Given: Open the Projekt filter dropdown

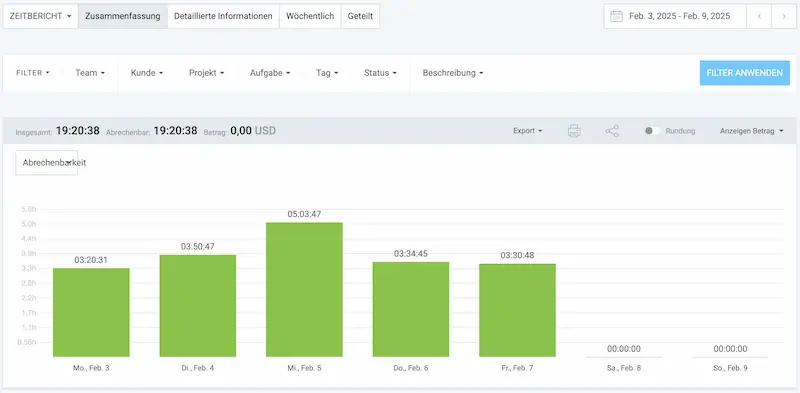Looking at the screenshot, I should tap(206, 73).
